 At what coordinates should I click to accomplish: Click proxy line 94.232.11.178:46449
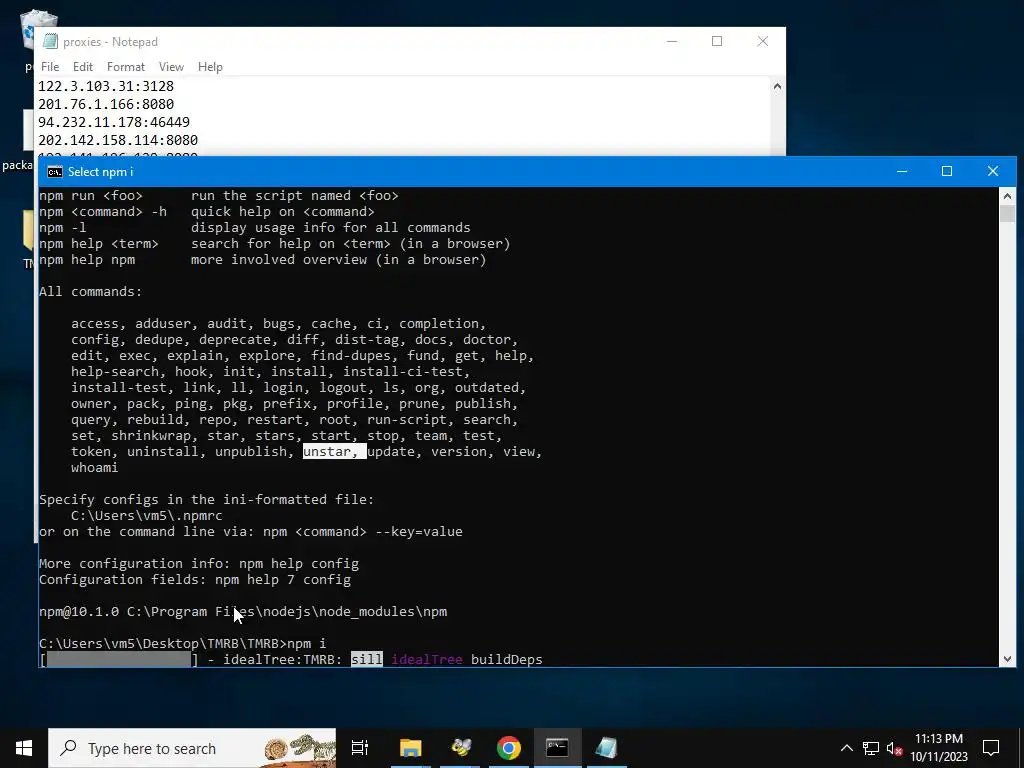(114, 122)
